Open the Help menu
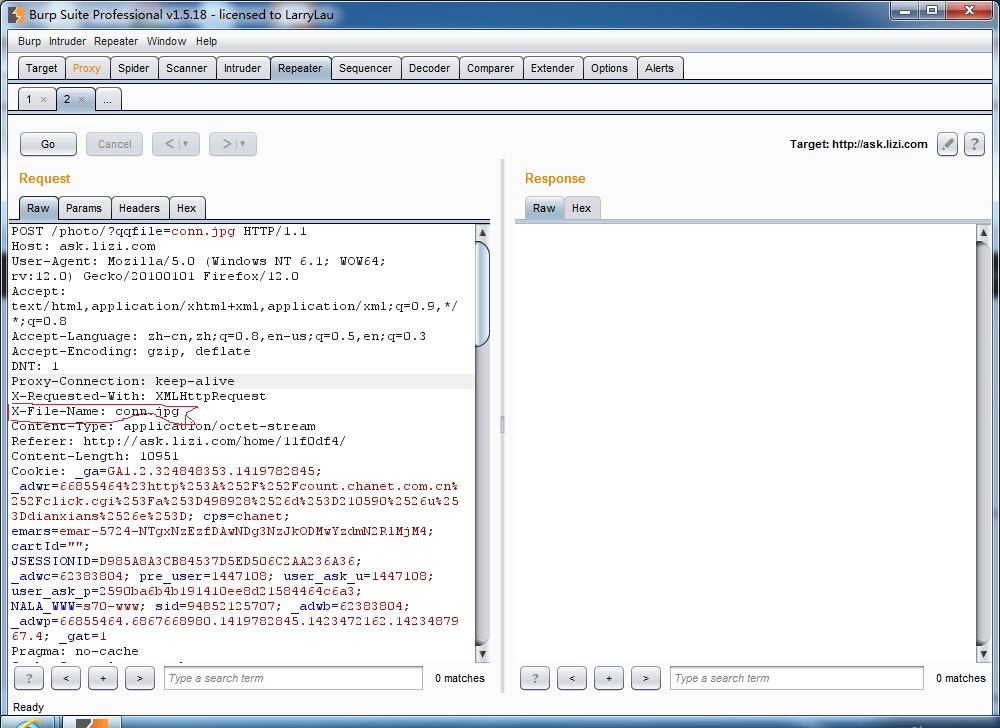Screen dimensions: 1000x728 pyautogui.click(x=206, y=41)
